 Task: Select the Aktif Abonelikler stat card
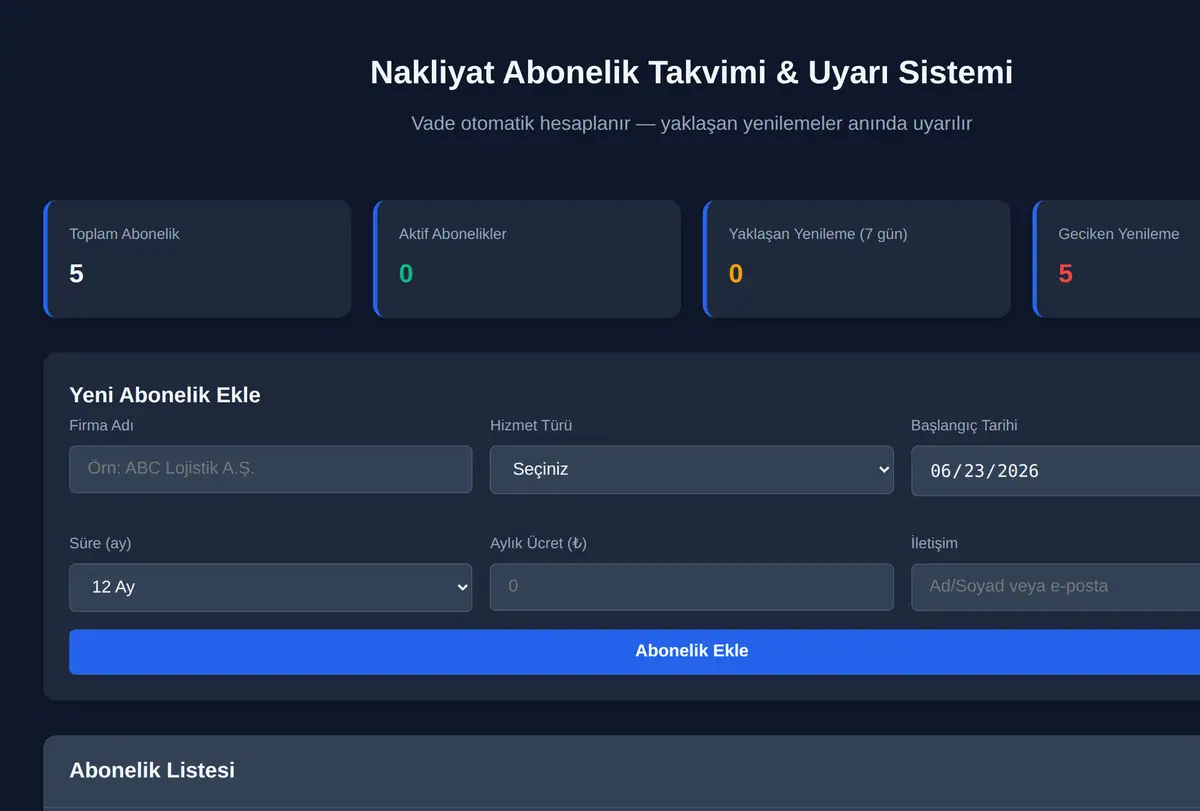pos(527,259)
